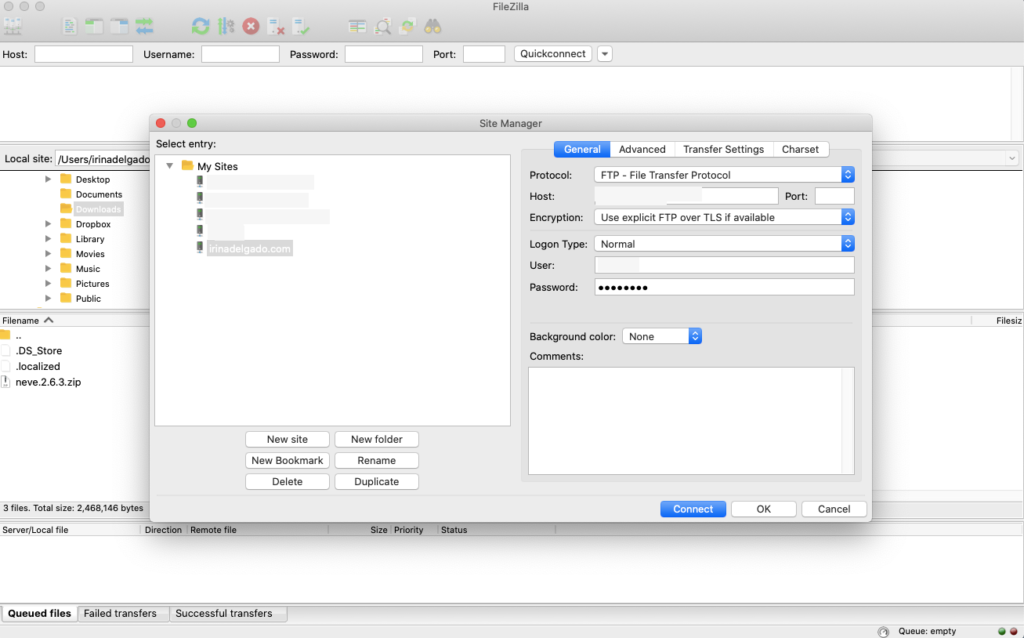Toggle the remote directory tree view
1024x638 pixels.
click(x=119, y=26)
